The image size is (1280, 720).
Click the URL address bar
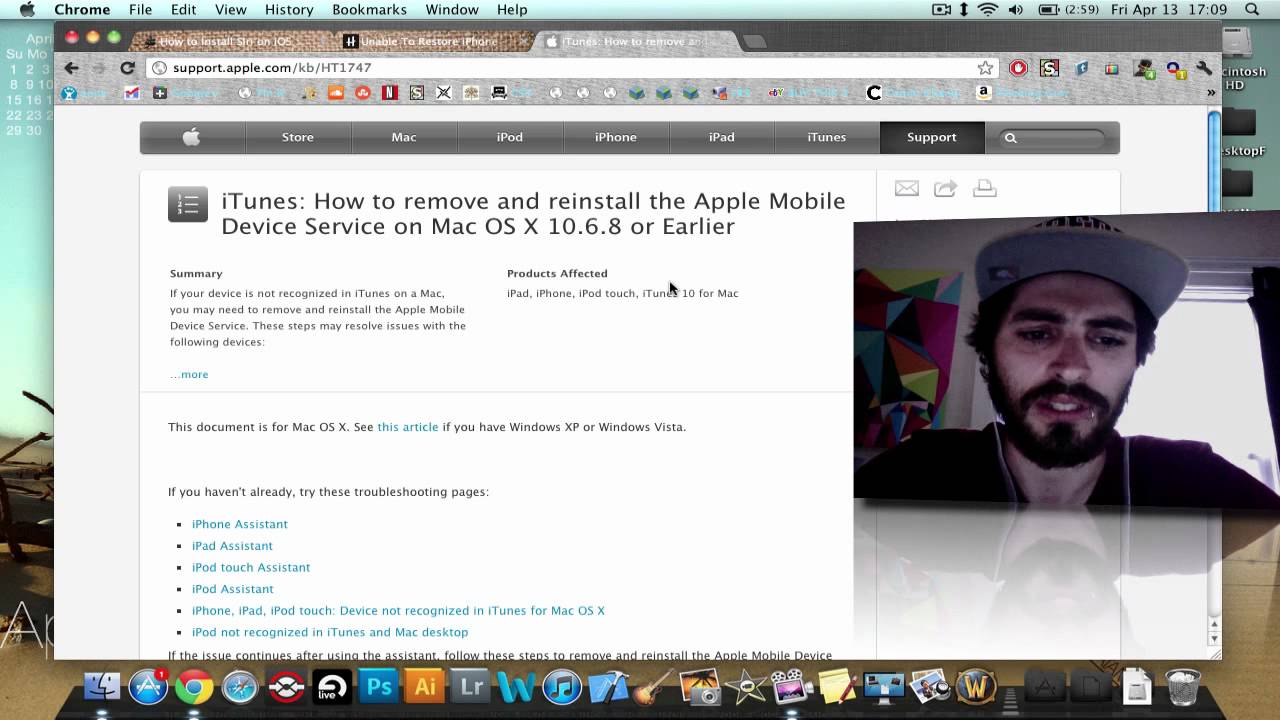(x=574, y=68)
